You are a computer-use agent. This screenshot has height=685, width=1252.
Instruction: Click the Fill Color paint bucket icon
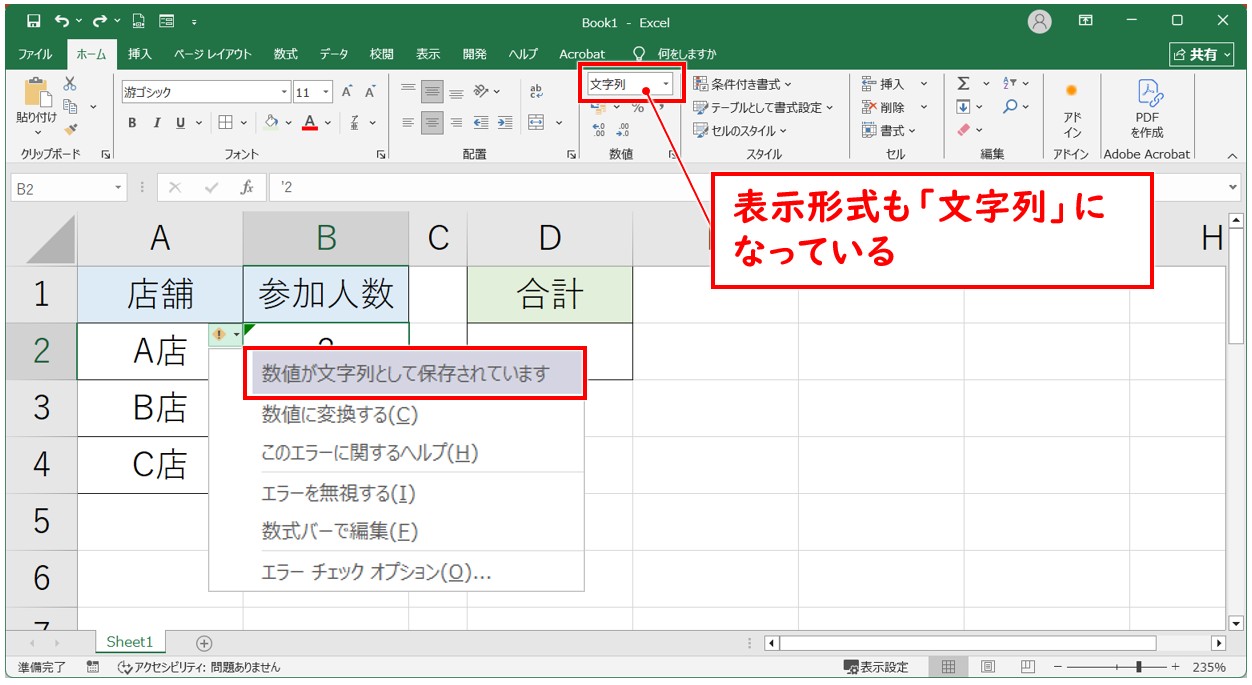tap(271, 122)
